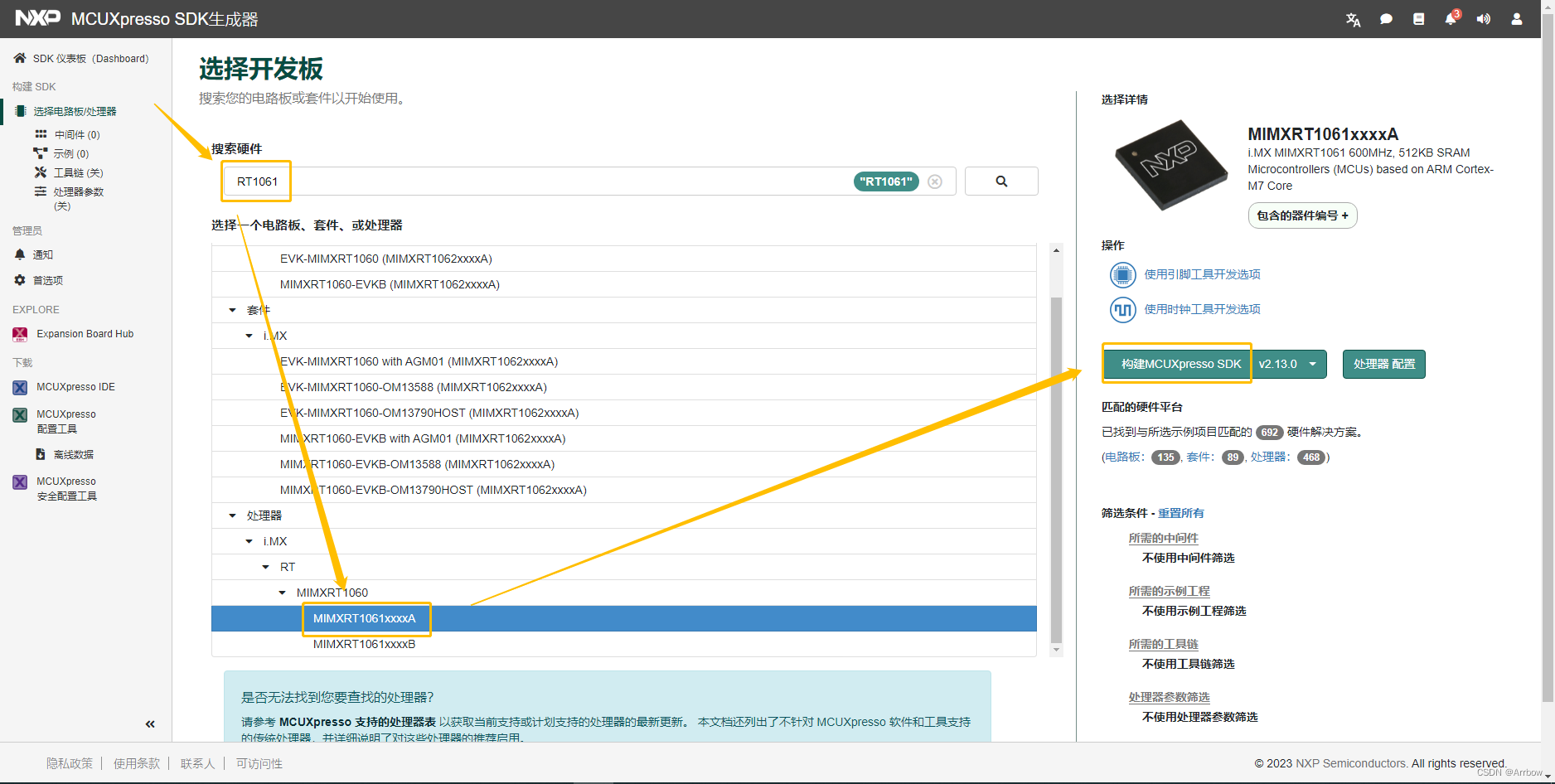Click the Expansion Board Hub icon
1555x784 pixels.
pos(20,334)
